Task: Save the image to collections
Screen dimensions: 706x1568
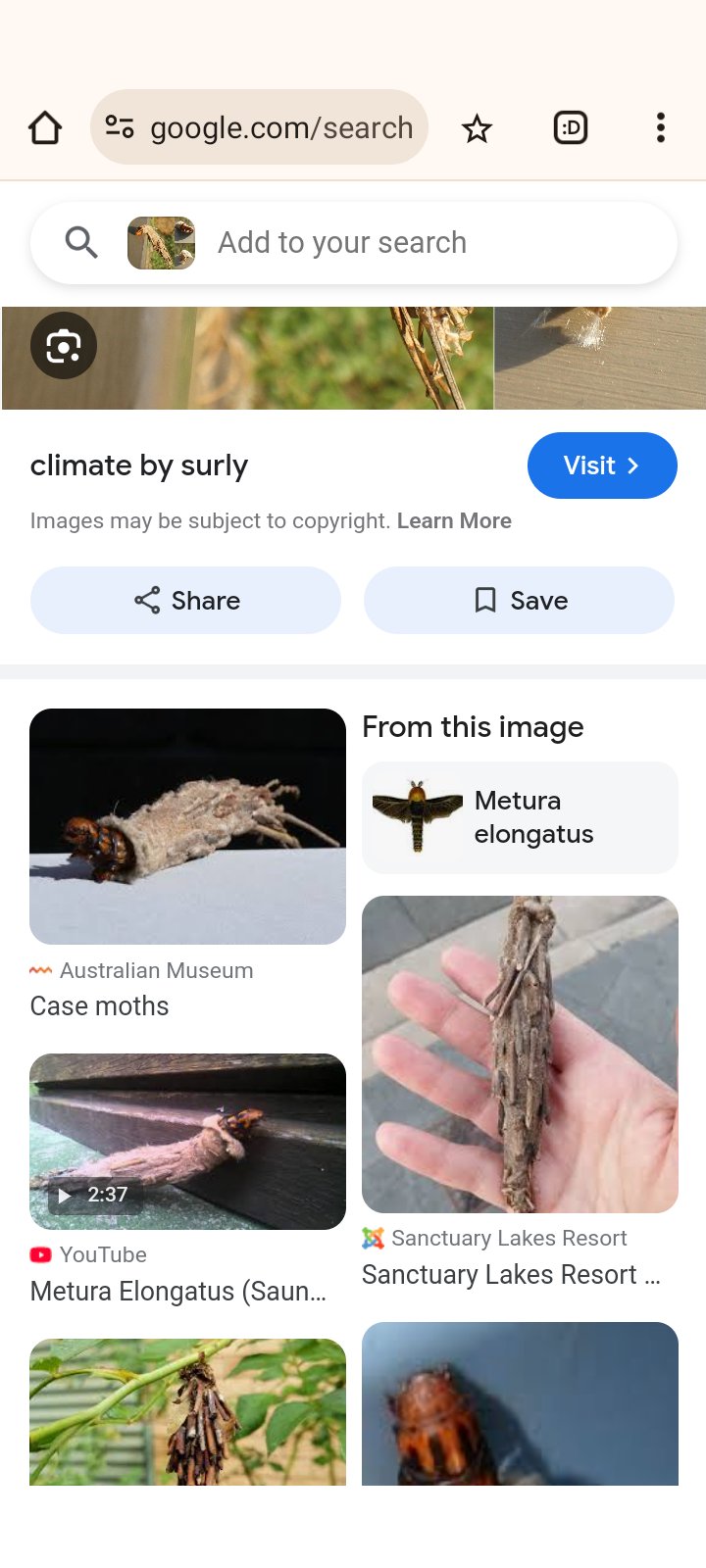Action: [x=520, y=600]
